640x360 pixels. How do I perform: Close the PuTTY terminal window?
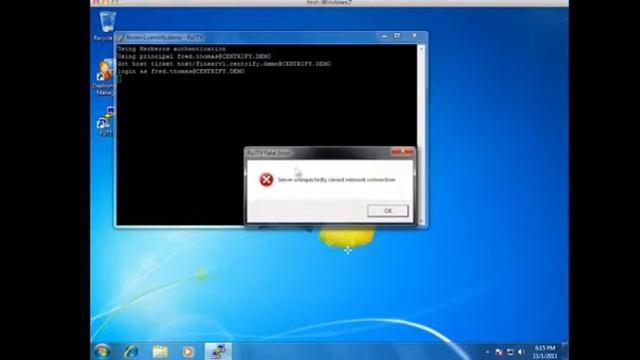click(x=414, y=36)
